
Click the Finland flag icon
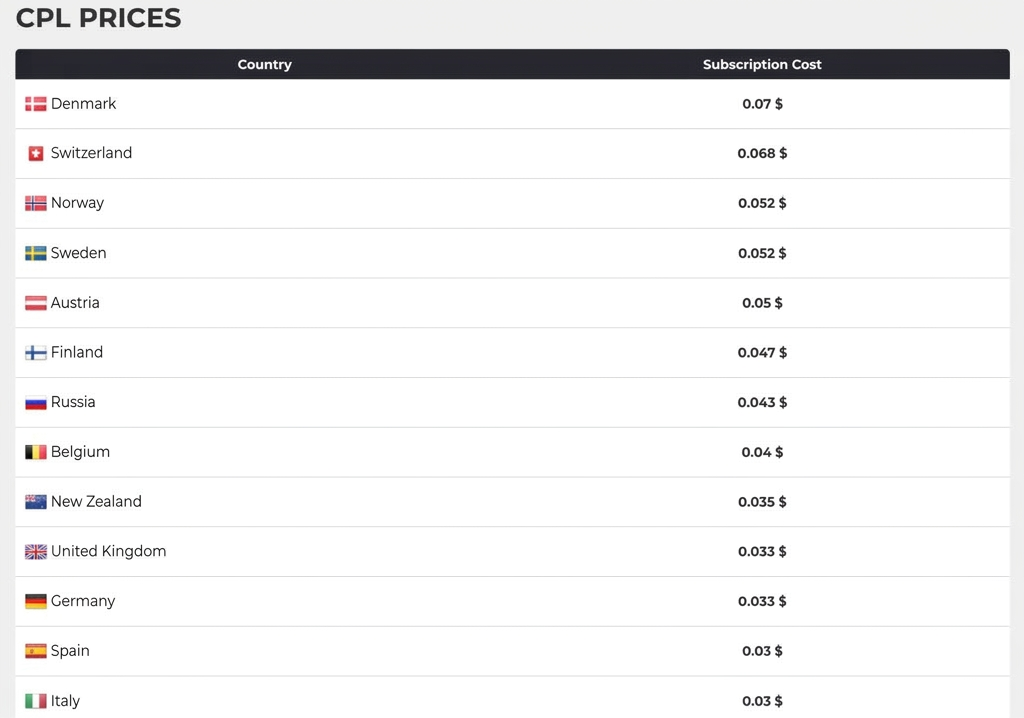pos(36,353)
